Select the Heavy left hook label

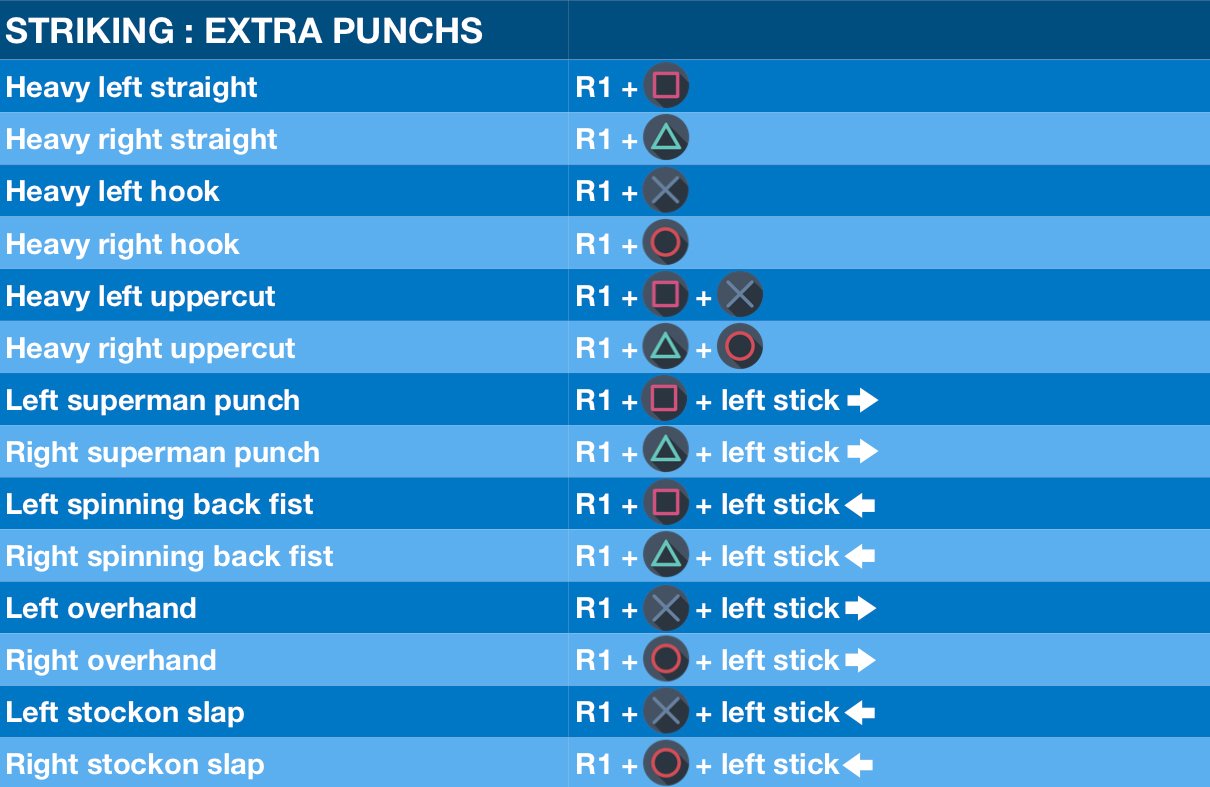[x=113, y=191]
